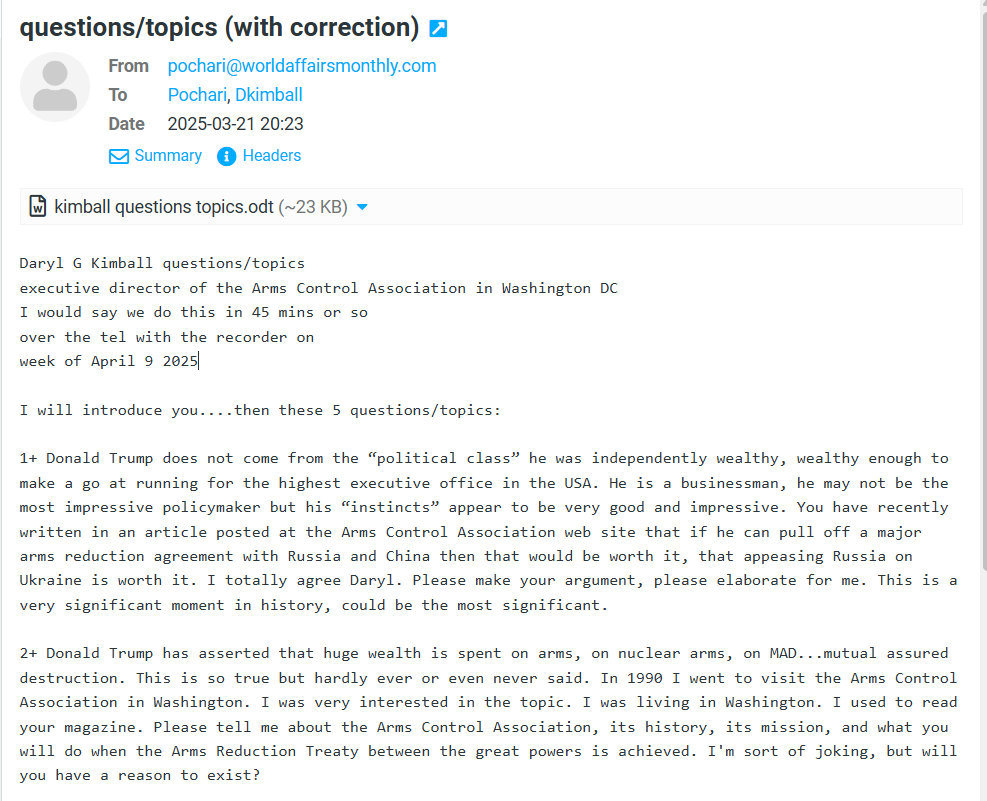Click the paragraph starting "2+ Donald Trump"
Image resolution: width=987 pixels, height=801 pixels.
tap(488, 714)
